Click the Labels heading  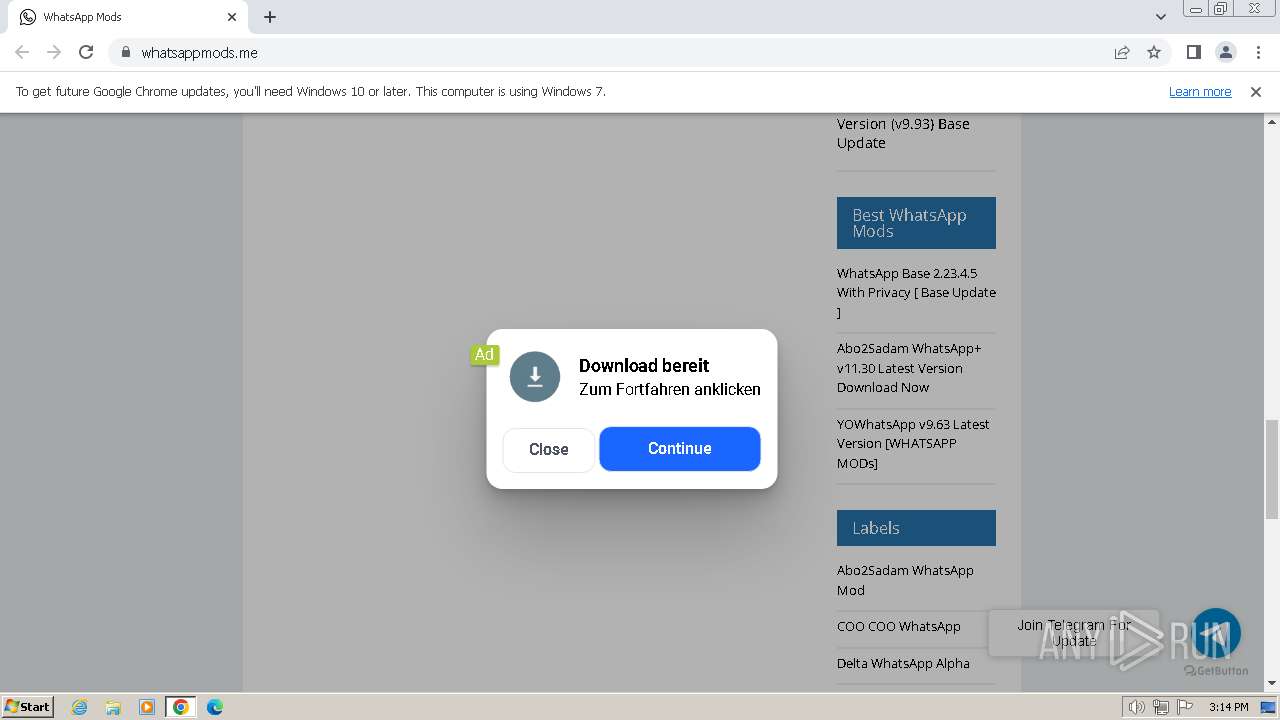[916, 528]
